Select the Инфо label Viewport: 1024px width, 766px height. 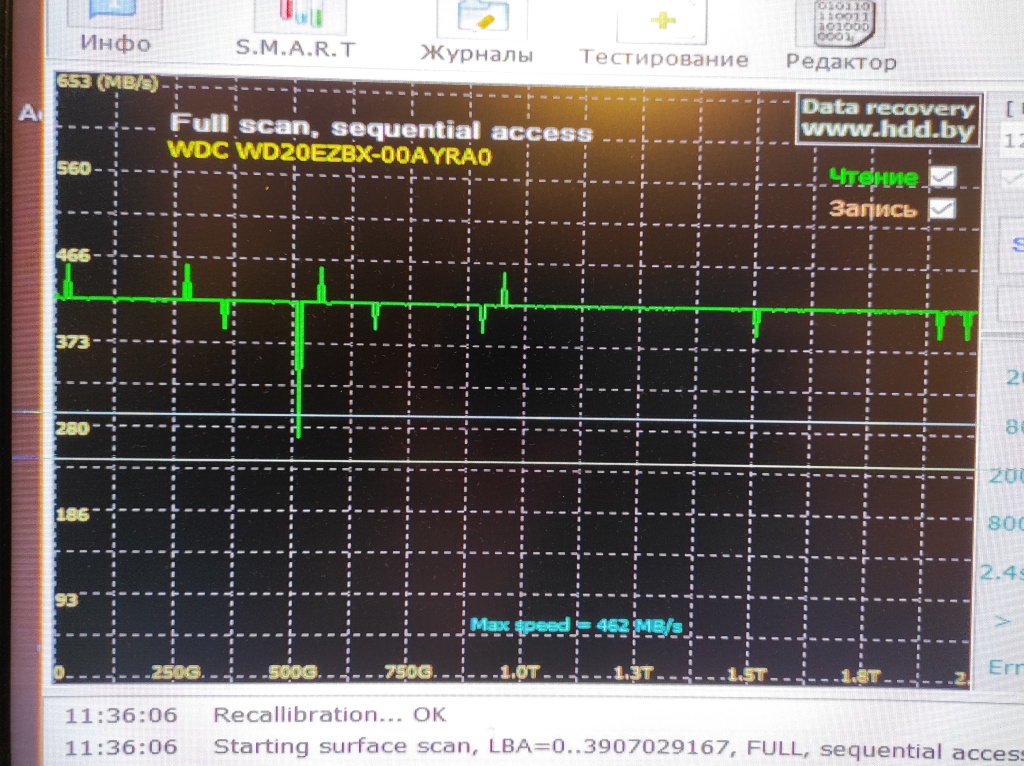tap(116, 44)
